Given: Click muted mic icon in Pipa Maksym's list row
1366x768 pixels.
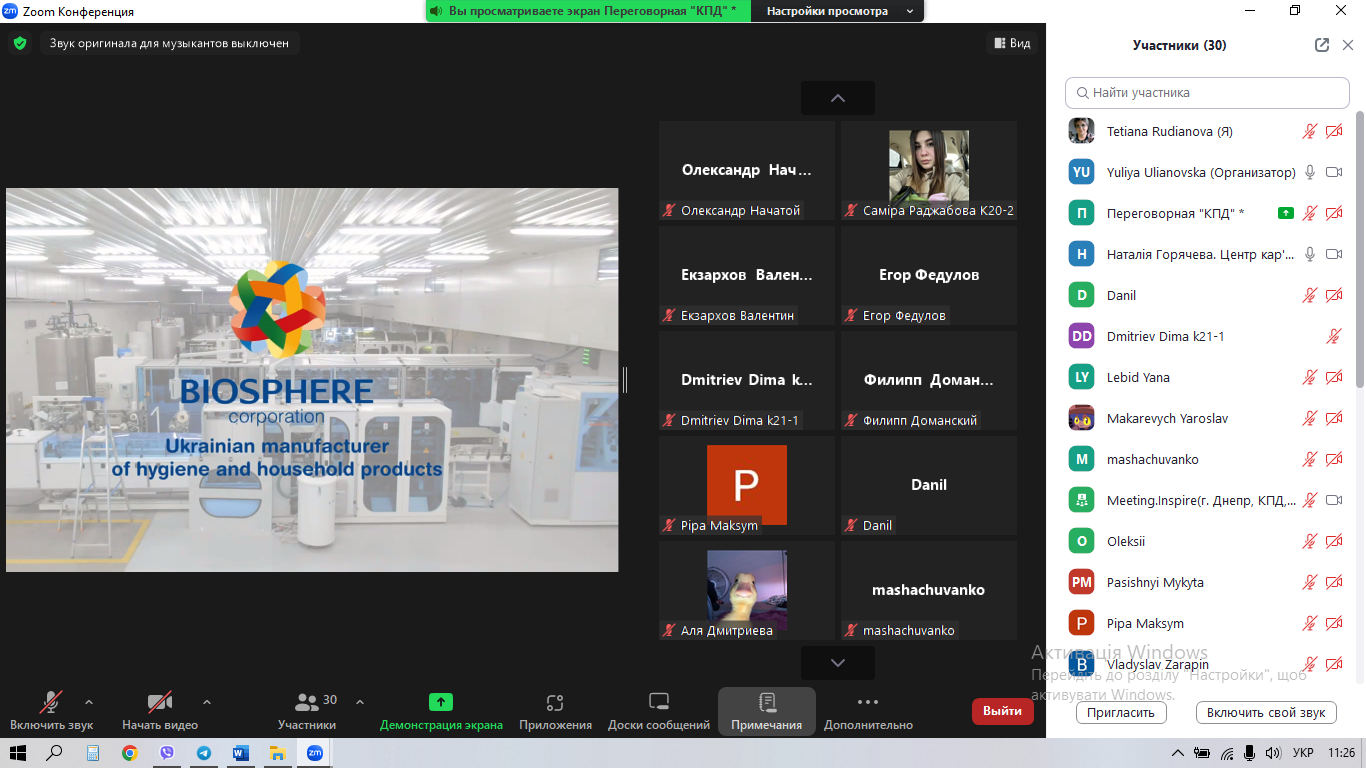Looking at the screenshot, I should click(1310, 623).
